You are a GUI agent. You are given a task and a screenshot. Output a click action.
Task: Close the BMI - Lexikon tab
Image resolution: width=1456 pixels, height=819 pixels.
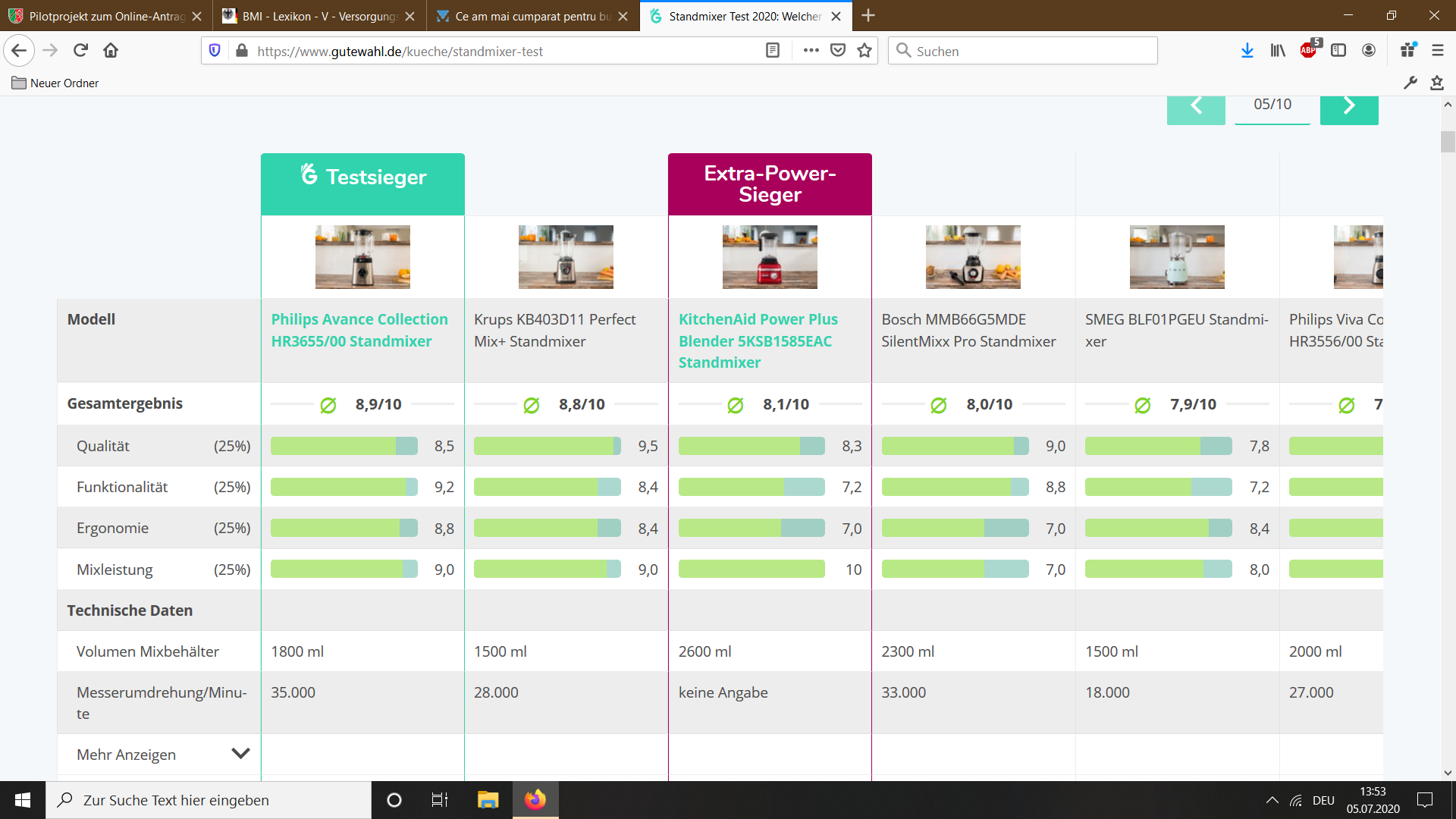[x=410, y=16]
